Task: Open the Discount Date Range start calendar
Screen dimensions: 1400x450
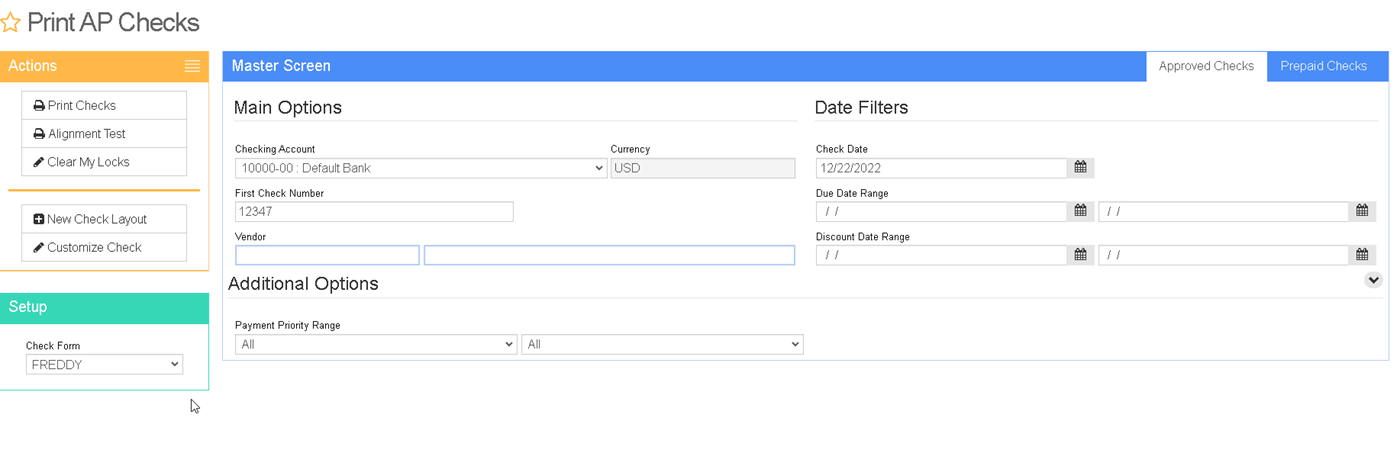Action: click(x=1080, y=255)
